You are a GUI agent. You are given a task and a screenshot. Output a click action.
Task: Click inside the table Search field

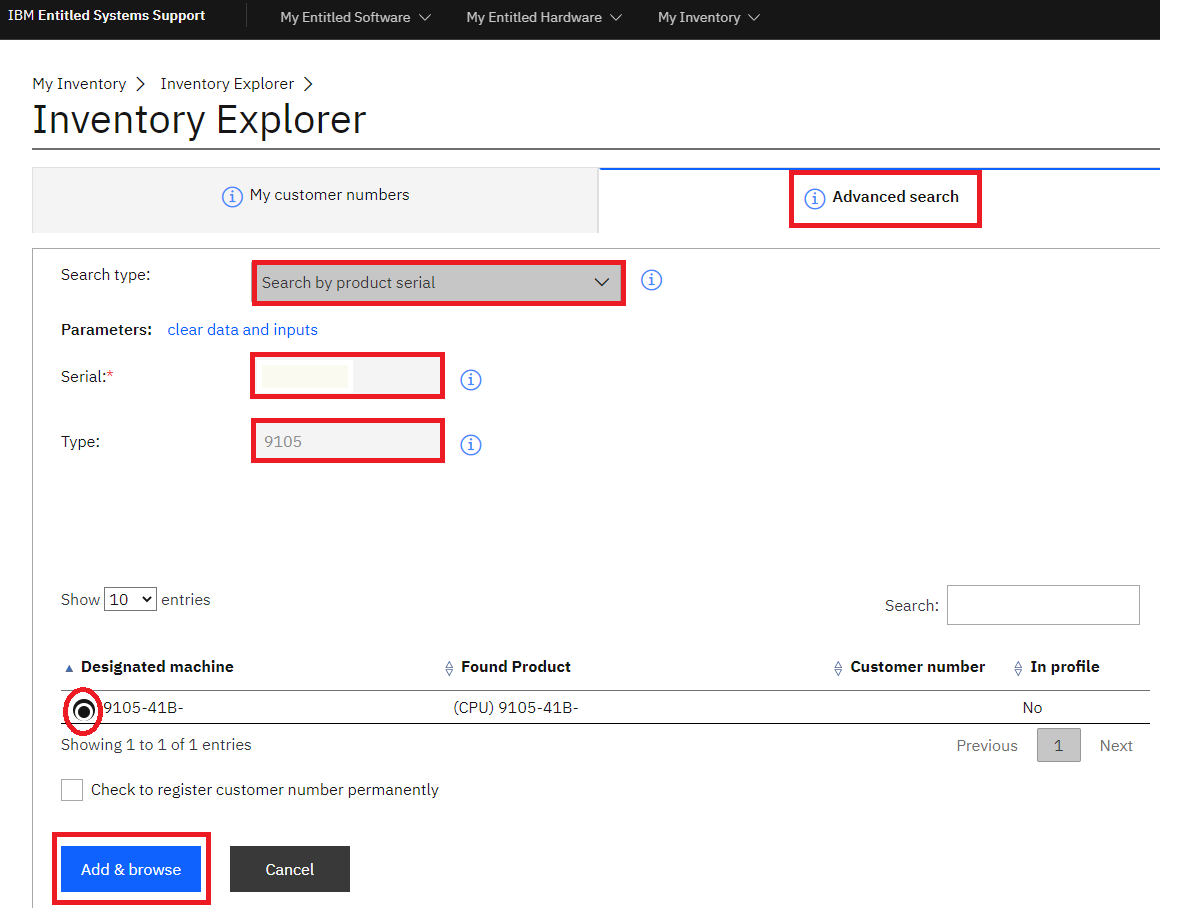coord(1042,605)
